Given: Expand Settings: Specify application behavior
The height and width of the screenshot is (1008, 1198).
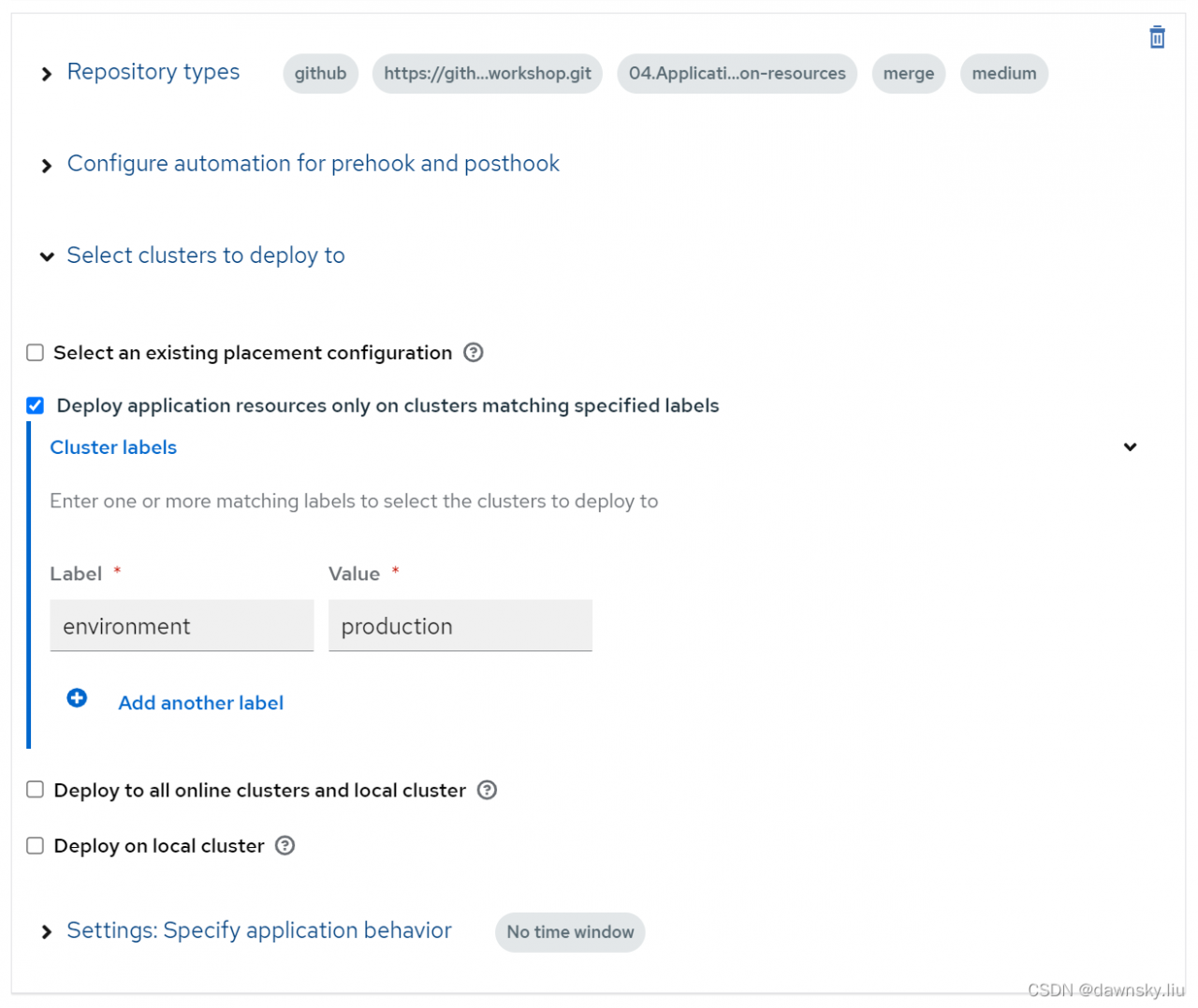Looking at the screenshot, I should 47,932.
